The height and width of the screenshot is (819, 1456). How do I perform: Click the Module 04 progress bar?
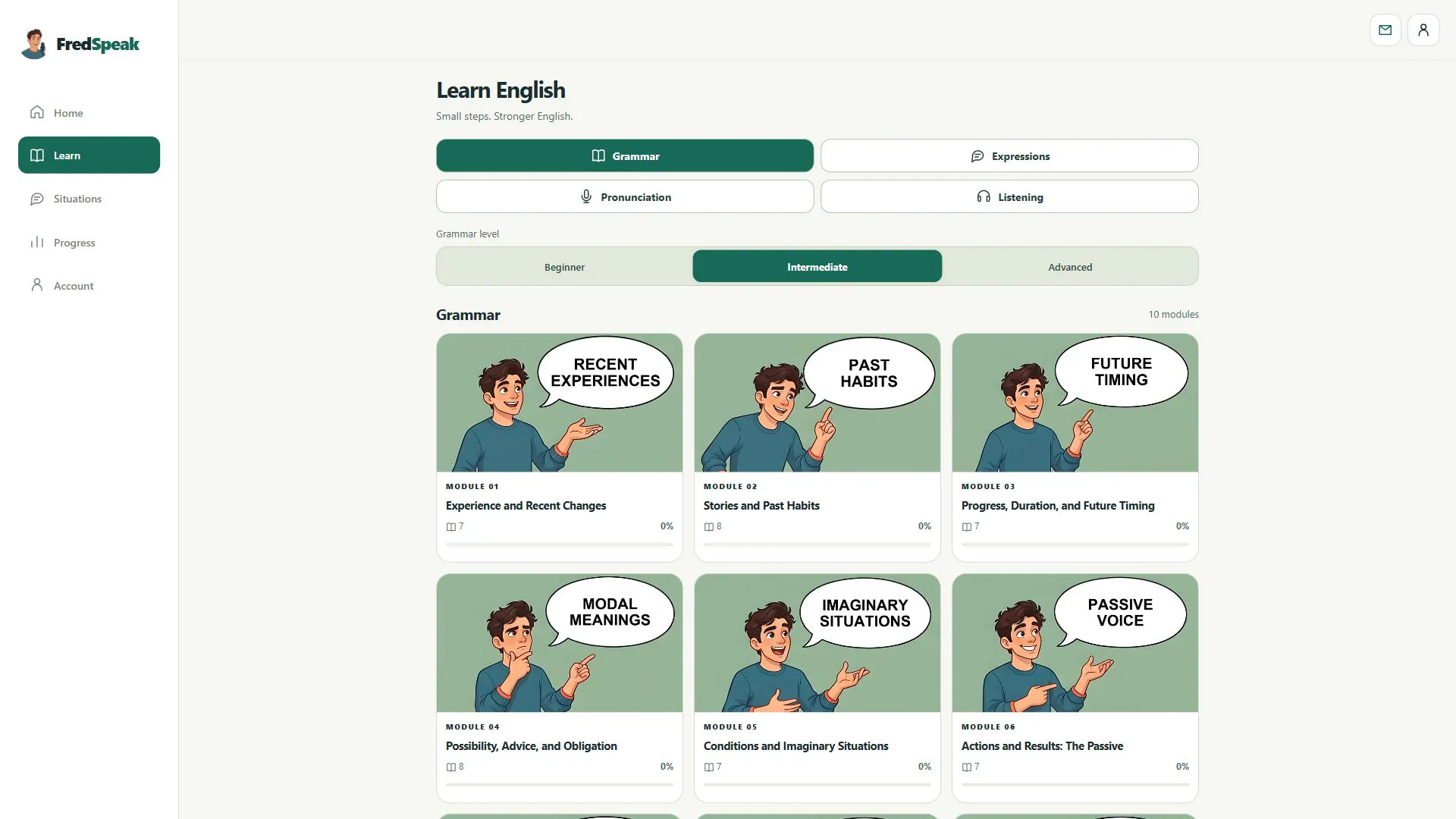[x=560, y=785]
